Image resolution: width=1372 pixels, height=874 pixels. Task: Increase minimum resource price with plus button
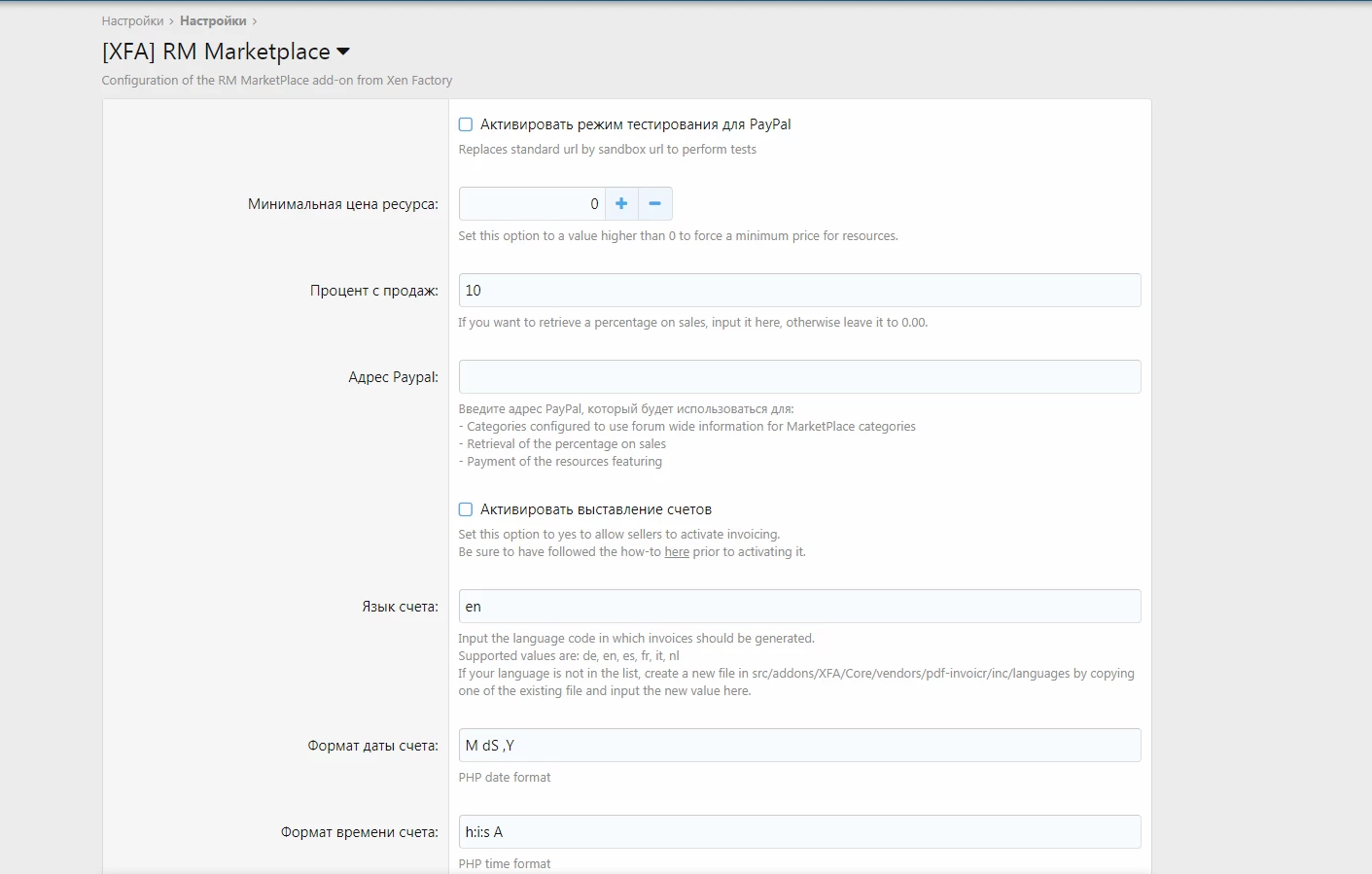621,204
